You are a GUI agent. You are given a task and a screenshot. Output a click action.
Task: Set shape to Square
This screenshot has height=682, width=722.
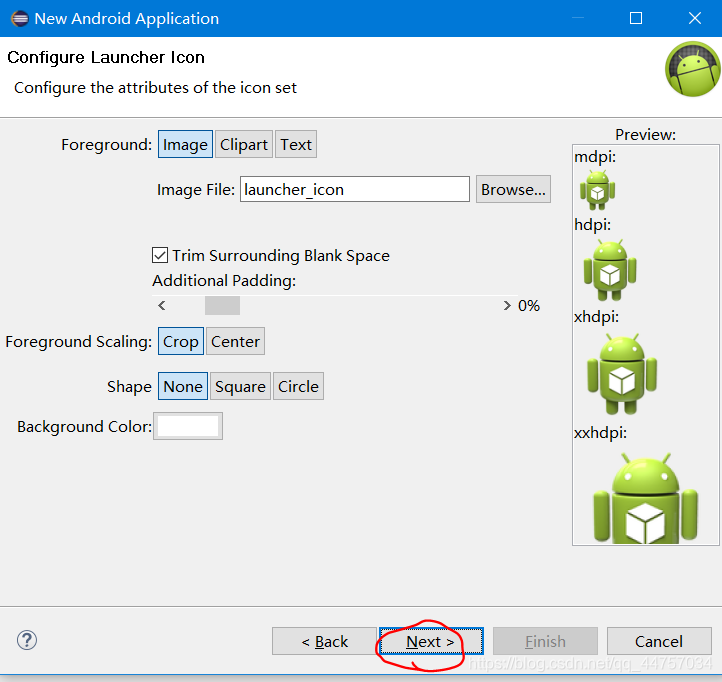tap(240, 386)
